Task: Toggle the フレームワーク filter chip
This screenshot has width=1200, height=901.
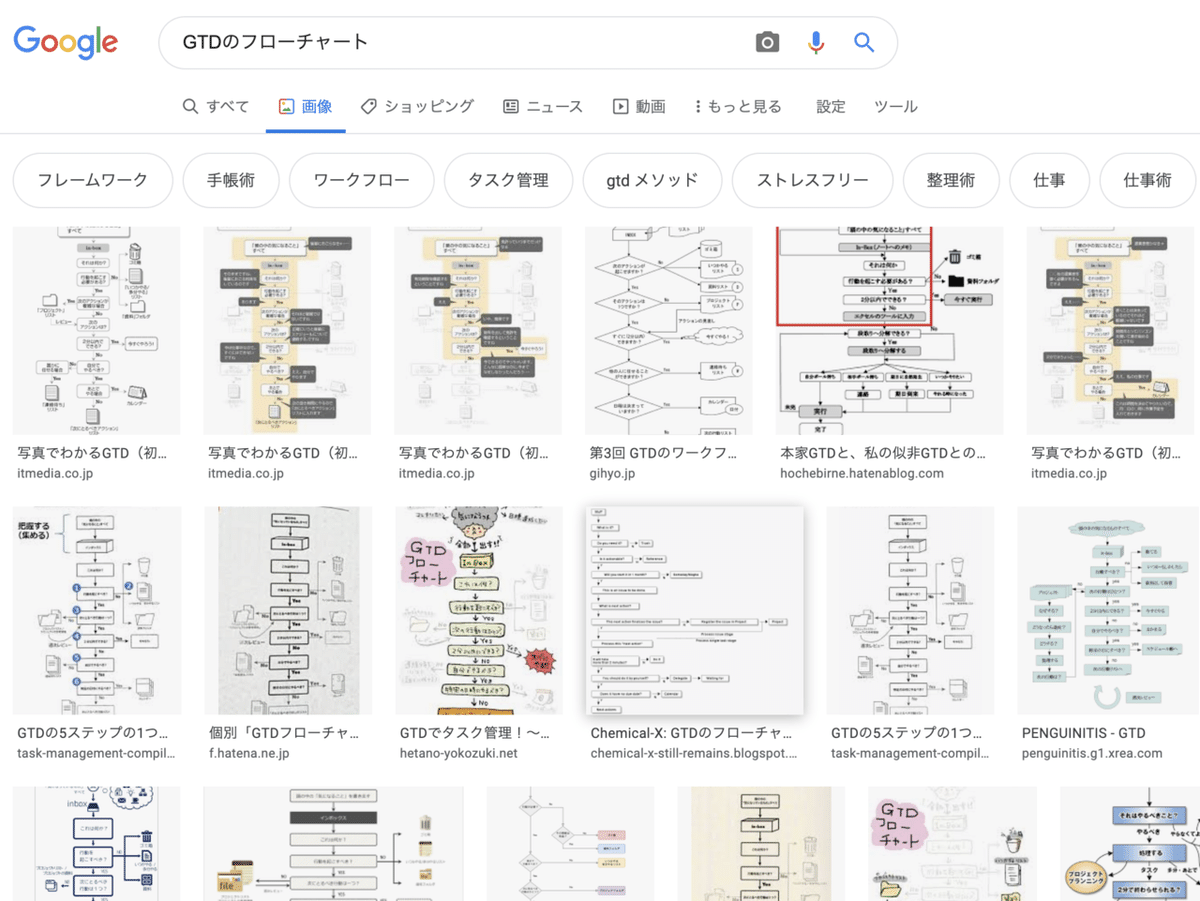Action: click(92, 180)
